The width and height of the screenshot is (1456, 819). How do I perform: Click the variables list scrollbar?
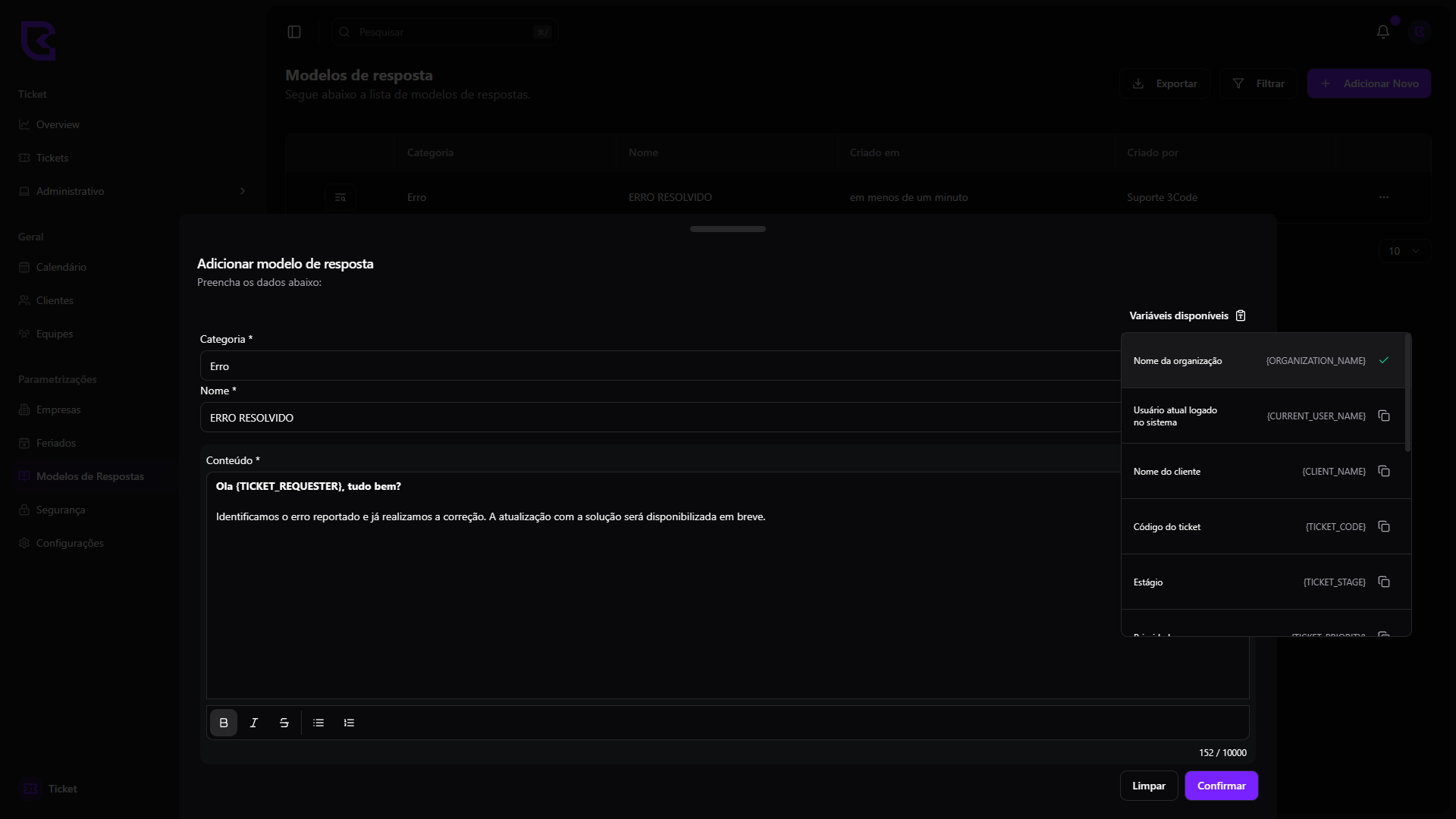(x=1407, y=394)
